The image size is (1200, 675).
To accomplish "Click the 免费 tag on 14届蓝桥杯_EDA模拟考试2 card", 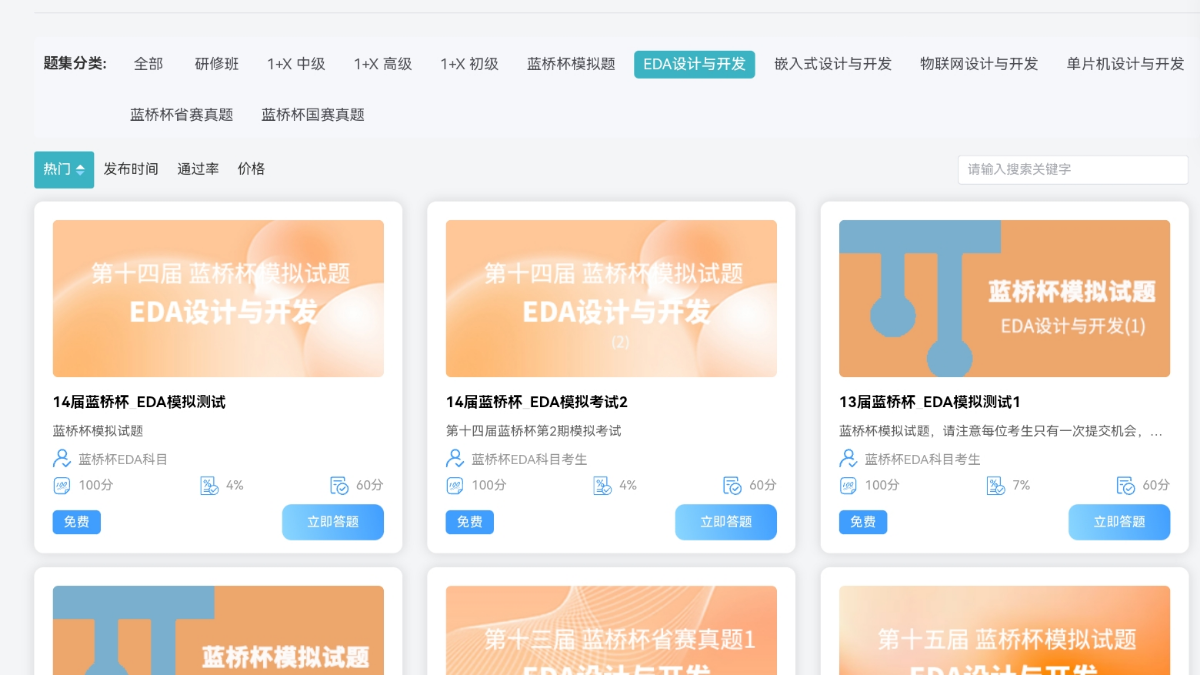I will coord(470,522).
